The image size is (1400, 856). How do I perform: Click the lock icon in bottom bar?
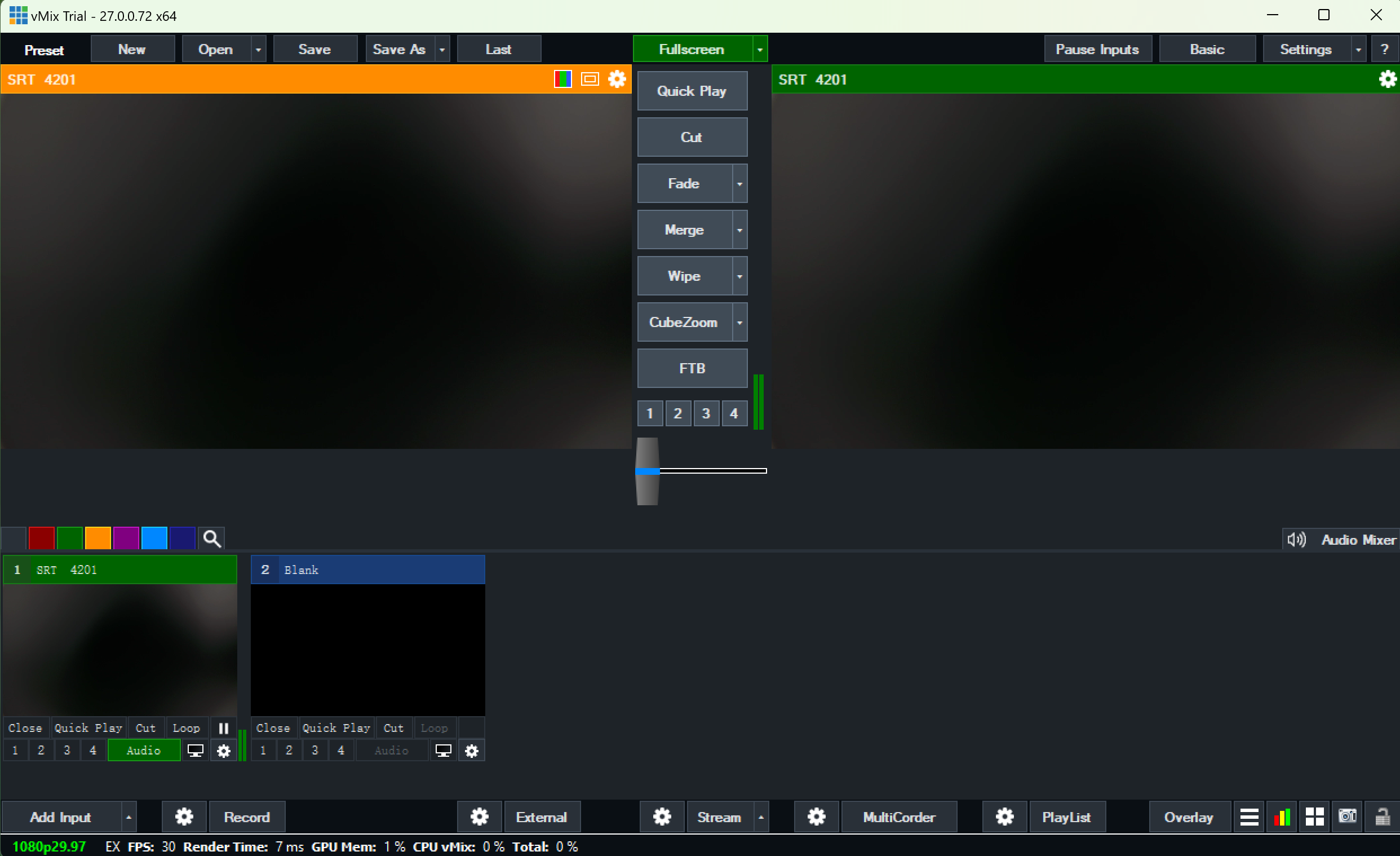coord(1382,817)
